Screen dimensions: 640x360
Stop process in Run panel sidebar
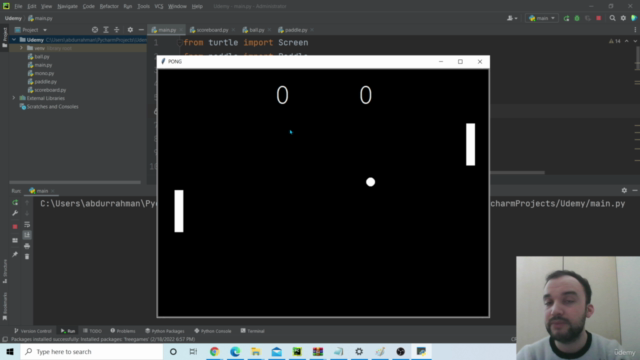tap(15, 227)
